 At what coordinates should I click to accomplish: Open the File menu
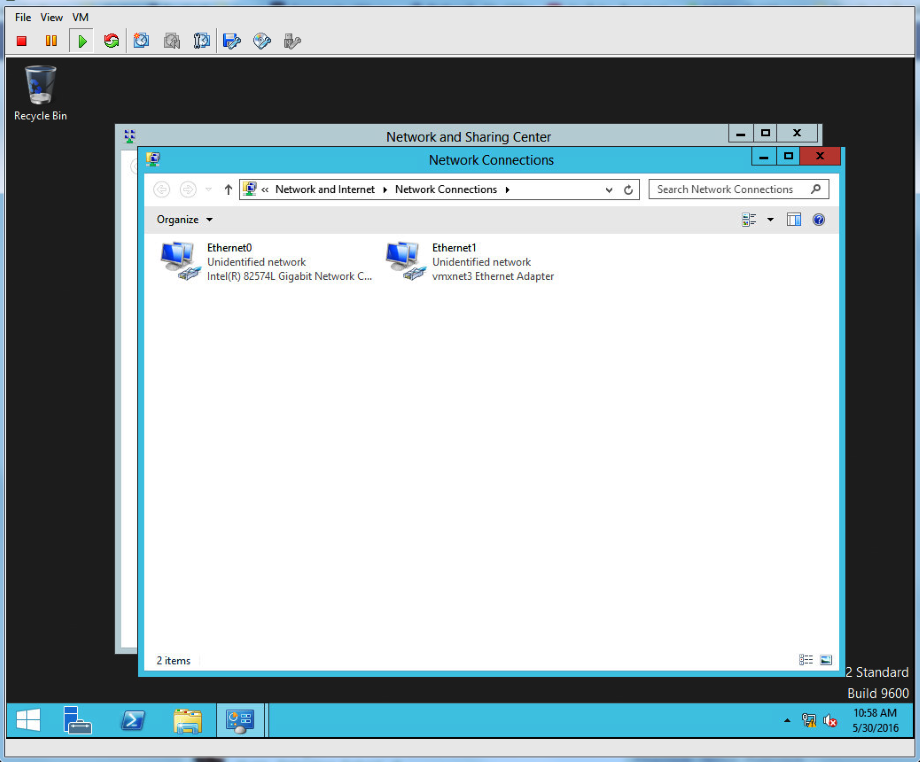pyautogui.click(x=23, y=17)
